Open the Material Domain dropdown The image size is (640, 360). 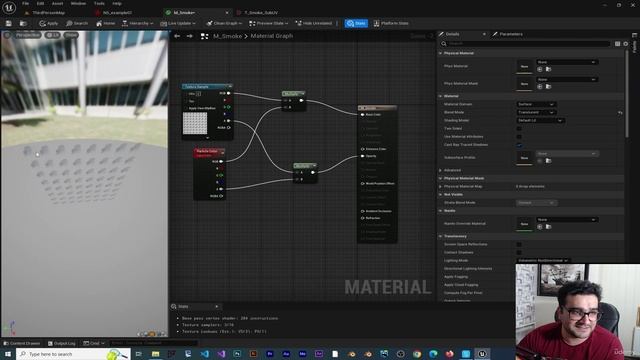536,104
